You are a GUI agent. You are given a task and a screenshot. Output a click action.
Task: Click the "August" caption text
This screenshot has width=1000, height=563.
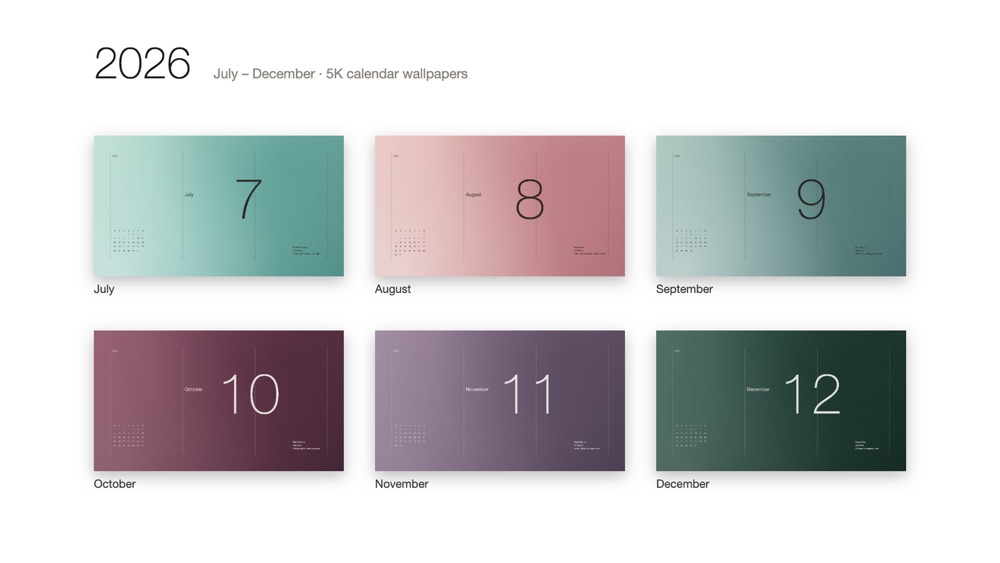393,289
